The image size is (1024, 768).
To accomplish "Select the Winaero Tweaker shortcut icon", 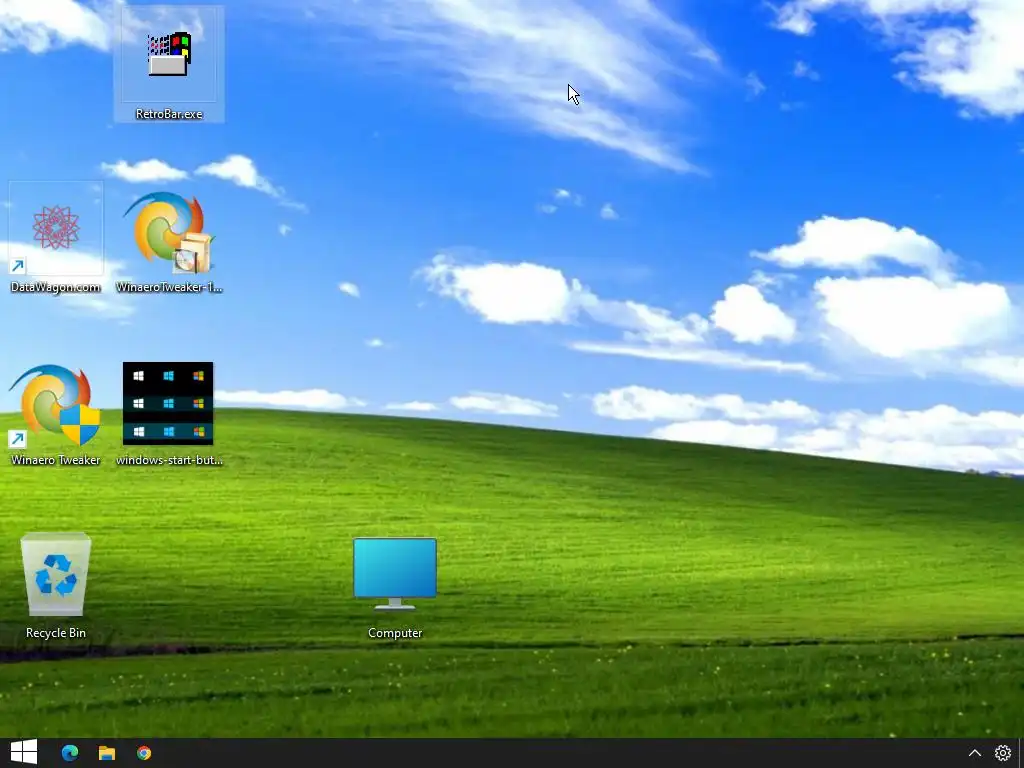I will click(x=56, y=405).
